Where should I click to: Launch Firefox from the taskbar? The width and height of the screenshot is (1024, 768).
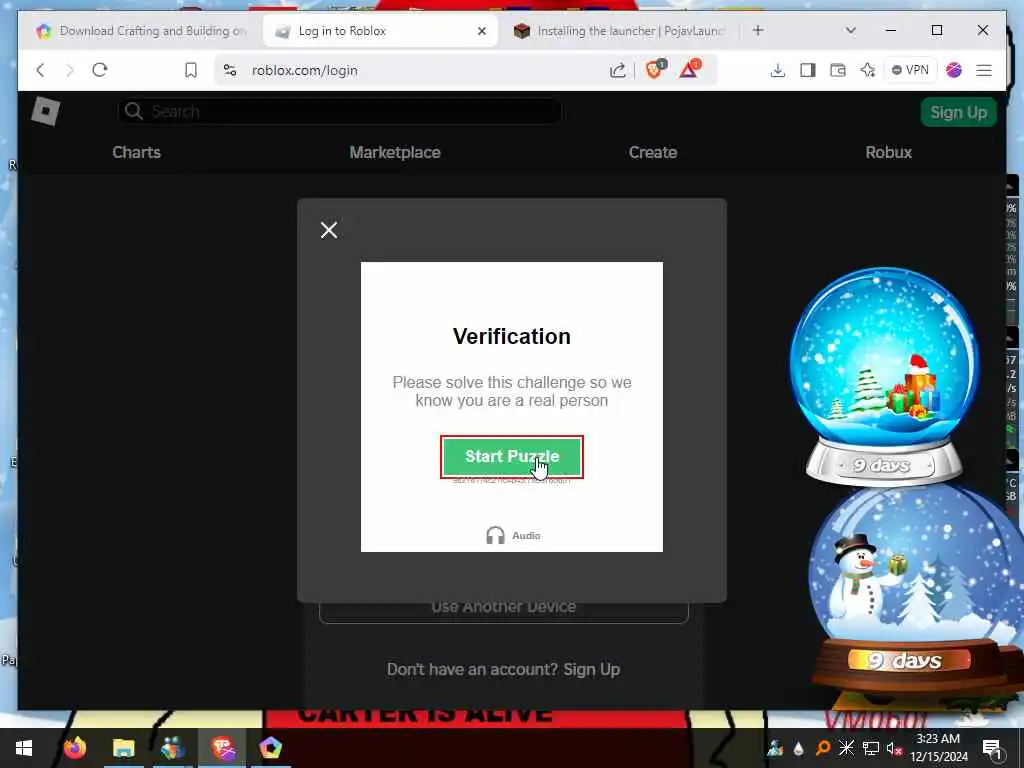click(75, 748)
